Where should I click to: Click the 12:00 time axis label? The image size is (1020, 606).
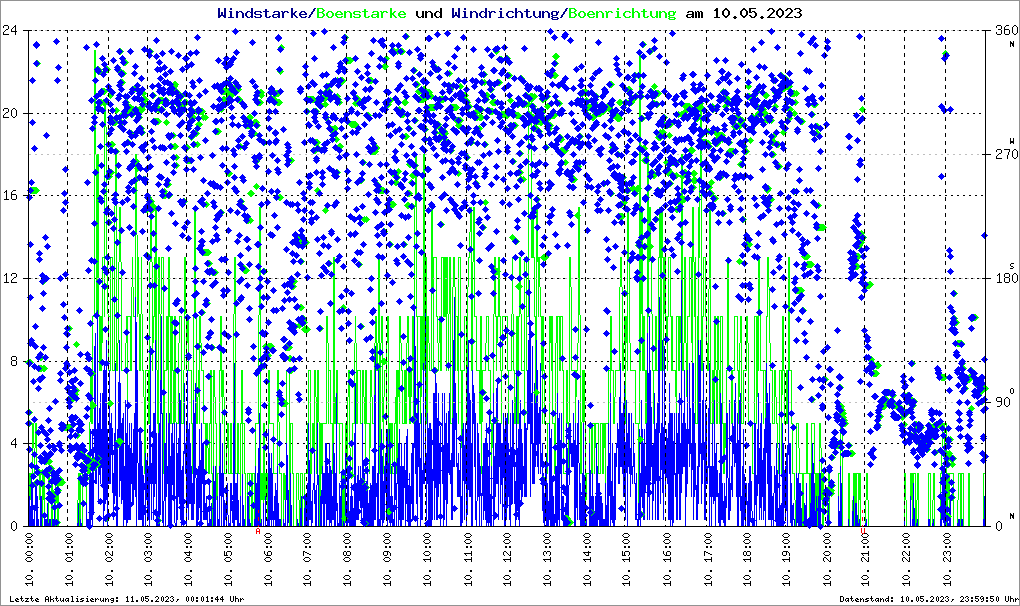506,559
